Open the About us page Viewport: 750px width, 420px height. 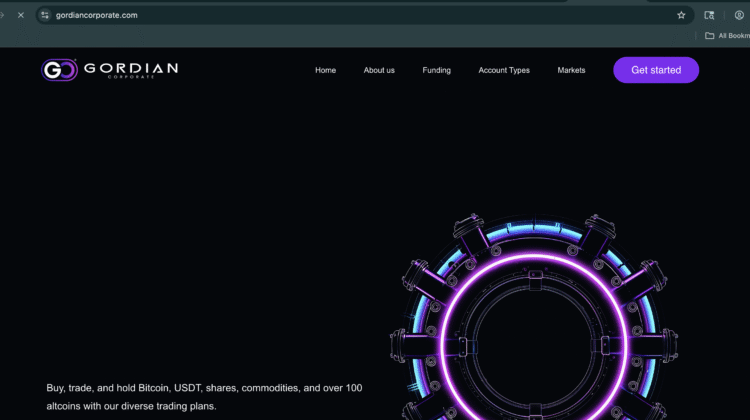[x=379, y=70]
